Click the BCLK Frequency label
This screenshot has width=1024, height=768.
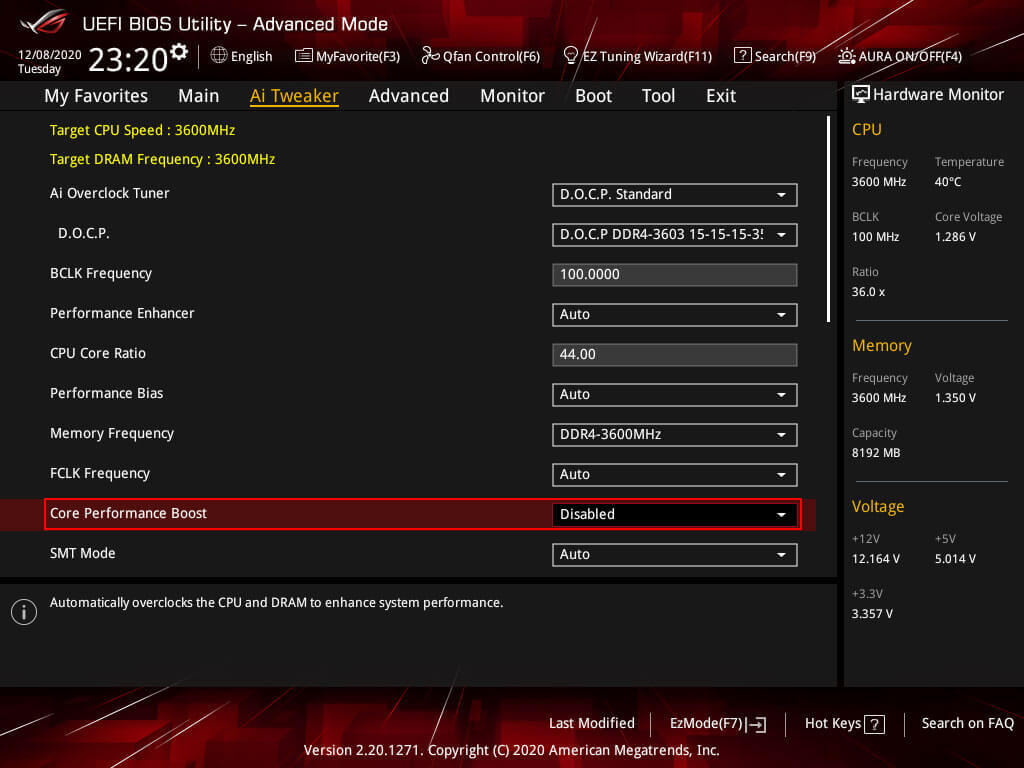[x=101, y=274]
